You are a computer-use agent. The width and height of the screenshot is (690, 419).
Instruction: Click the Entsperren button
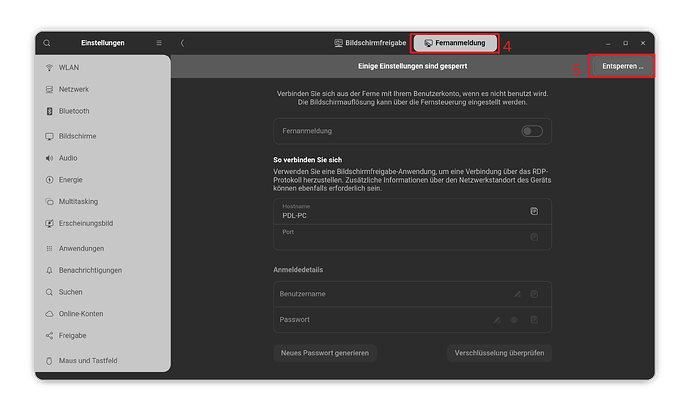622,66
